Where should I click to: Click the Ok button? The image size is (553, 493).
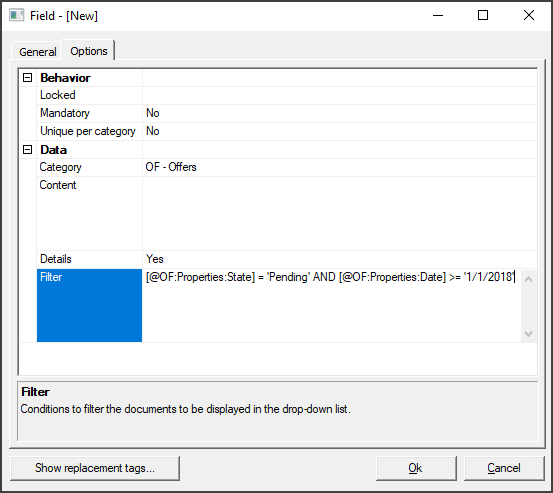click(x=416, y=468)
